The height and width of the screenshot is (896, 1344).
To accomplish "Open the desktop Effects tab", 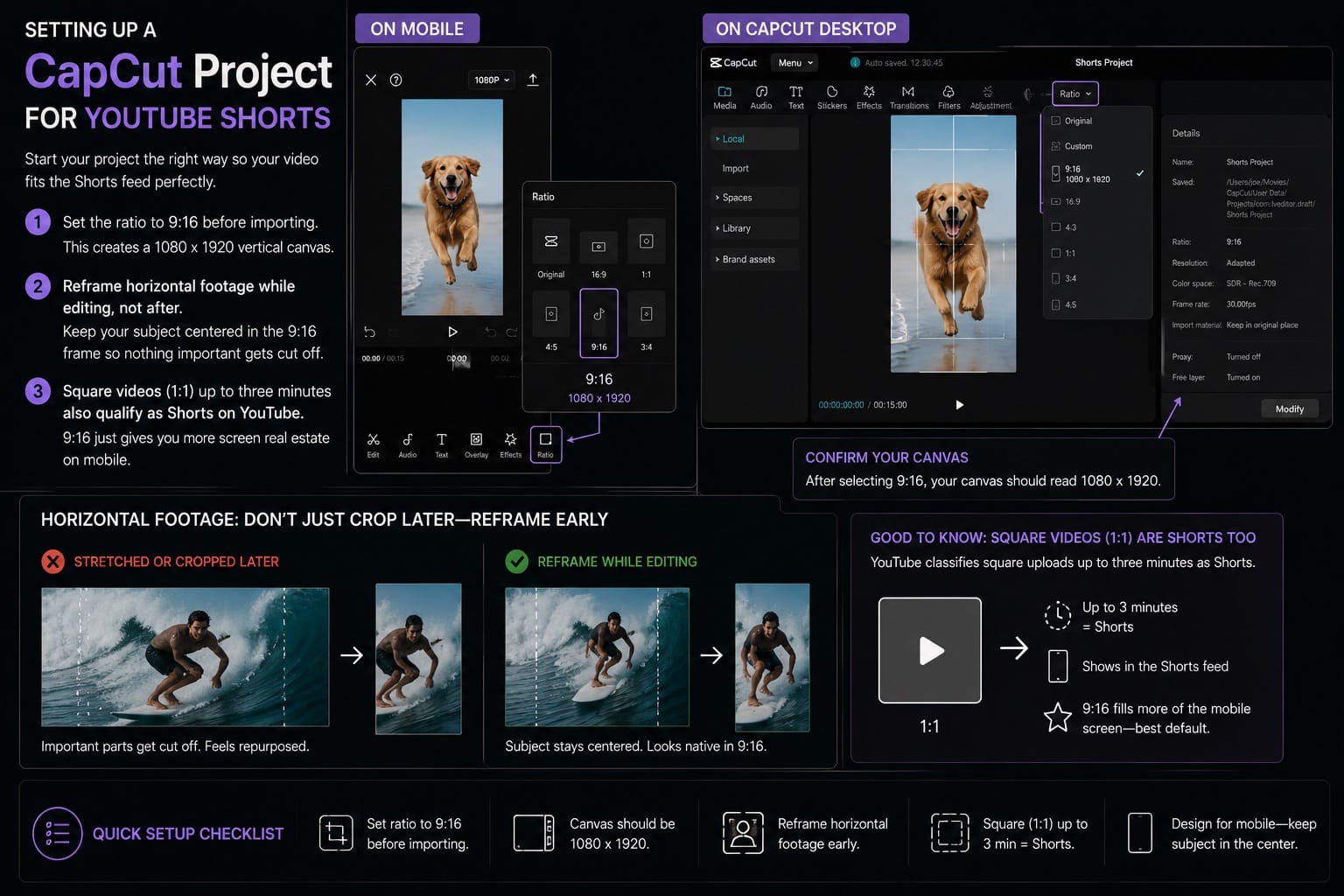I will tap(869, 97).
